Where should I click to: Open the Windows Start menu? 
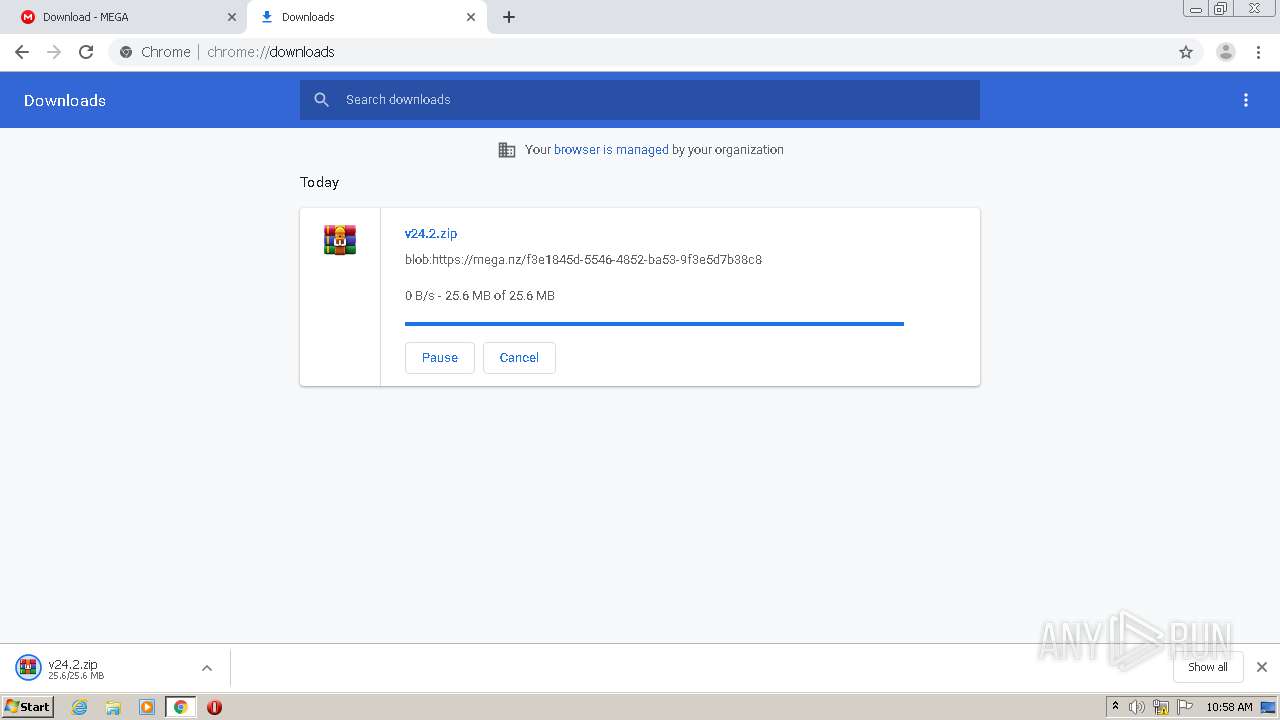click(x=28, y=707)
